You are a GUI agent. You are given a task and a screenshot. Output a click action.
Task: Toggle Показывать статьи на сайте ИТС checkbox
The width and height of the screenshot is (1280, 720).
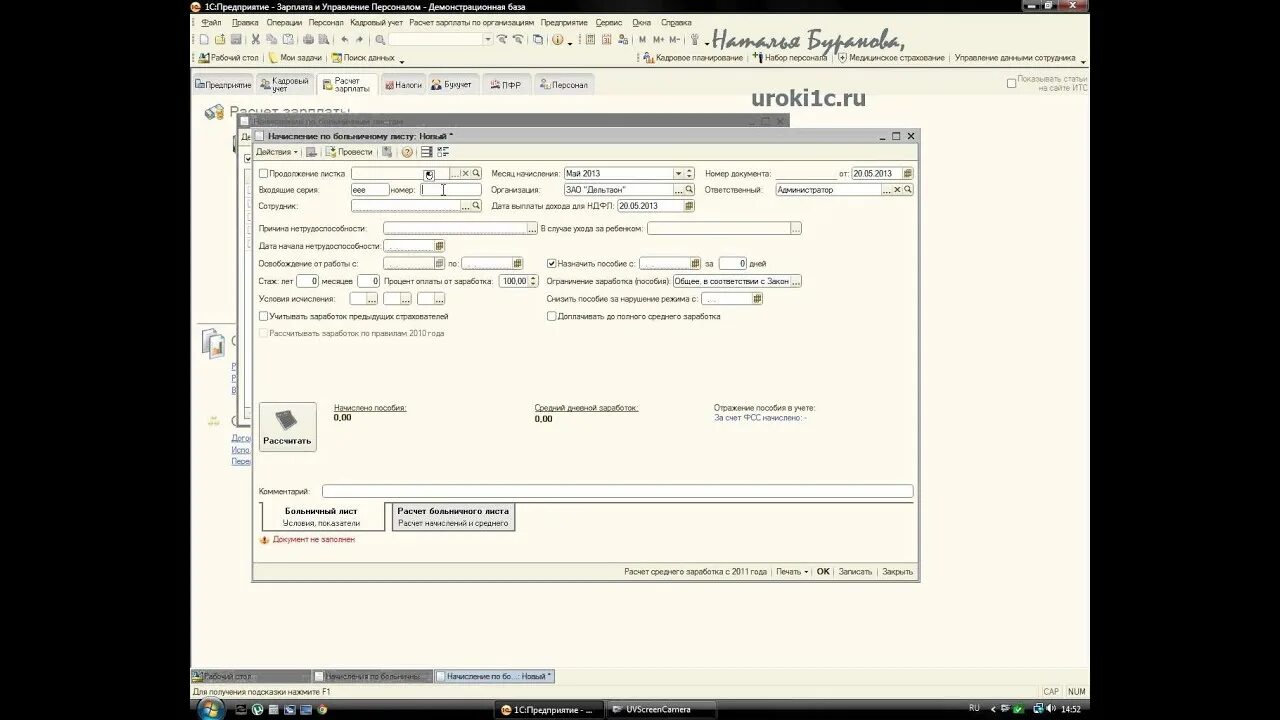click(1011, 84)
